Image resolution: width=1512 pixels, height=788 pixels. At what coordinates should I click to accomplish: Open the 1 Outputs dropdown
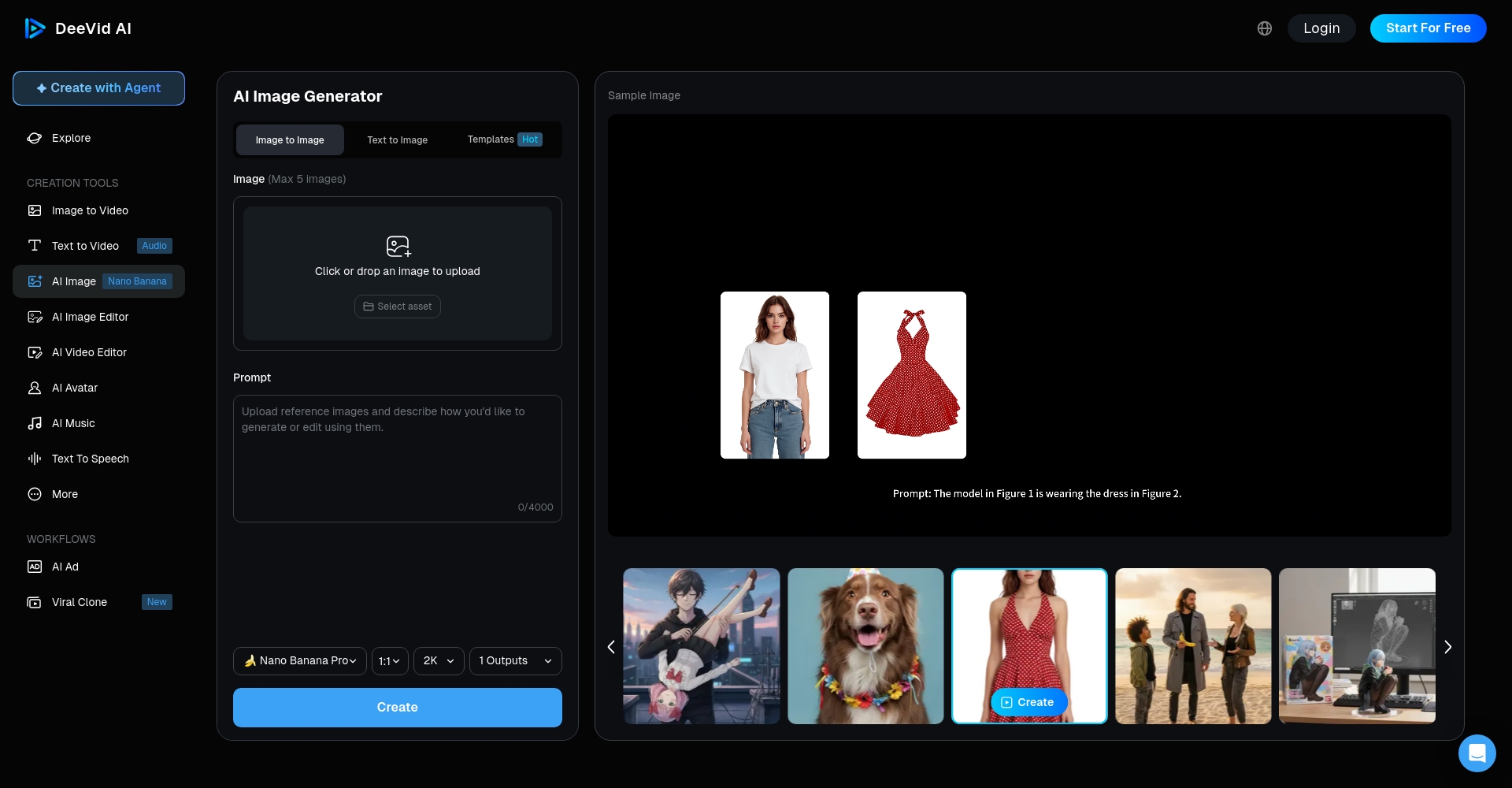click(515, 661)
